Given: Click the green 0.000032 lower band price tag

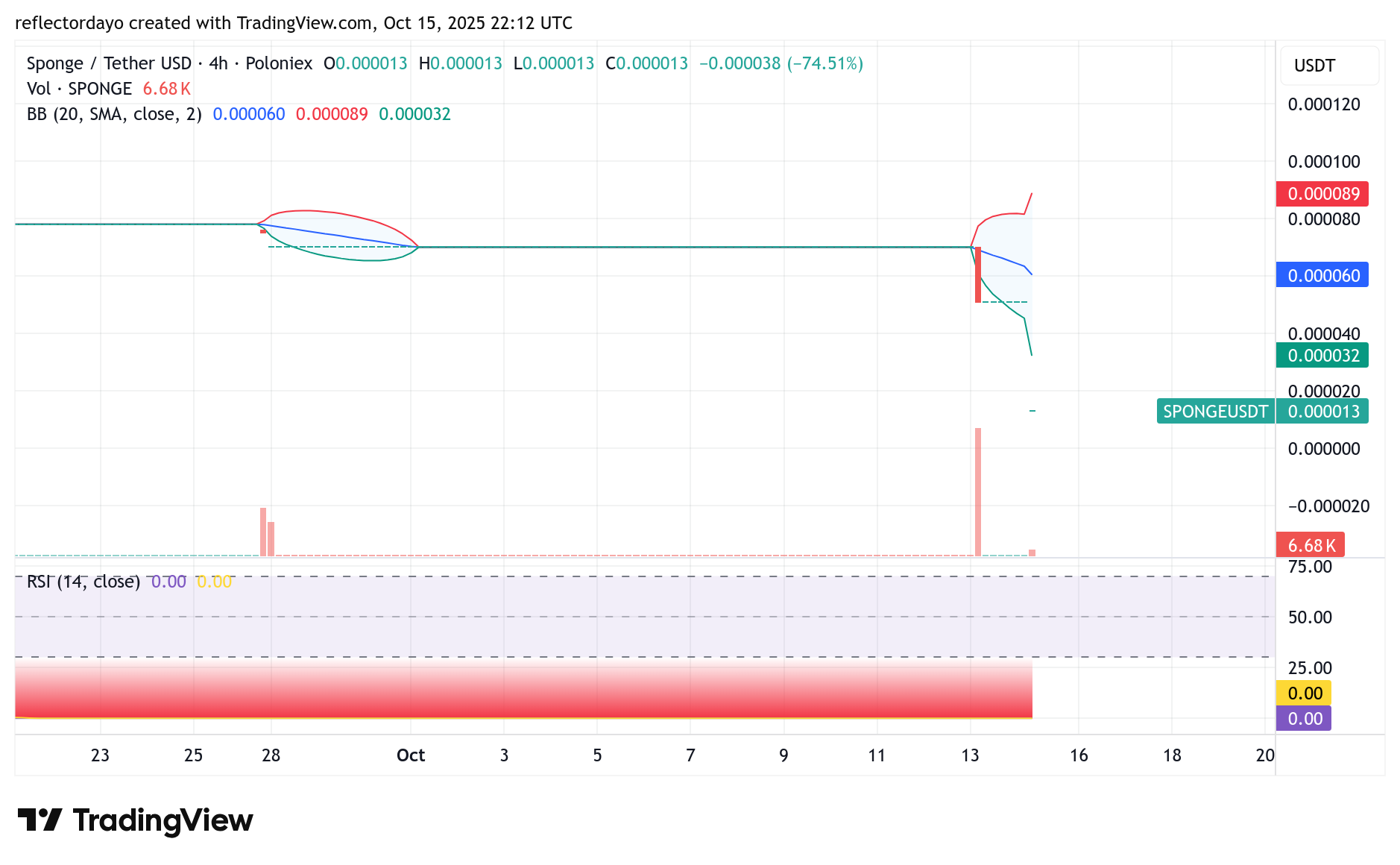Looking at the screenshot, I should click(x=1322, y=356).
